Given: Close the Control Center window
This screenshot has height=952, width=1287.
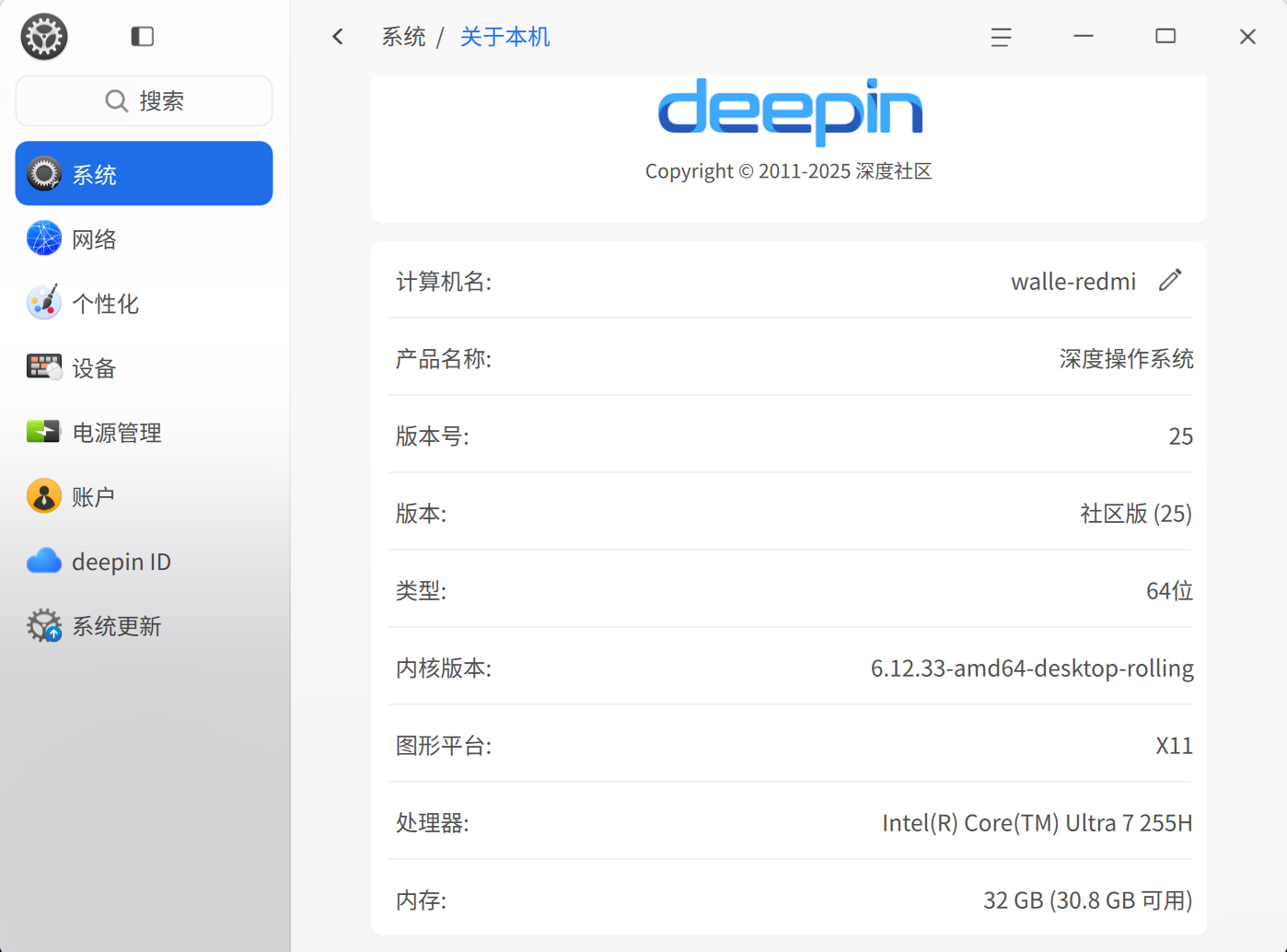Looking at the screenshot, I should [x=1247, y=36].
